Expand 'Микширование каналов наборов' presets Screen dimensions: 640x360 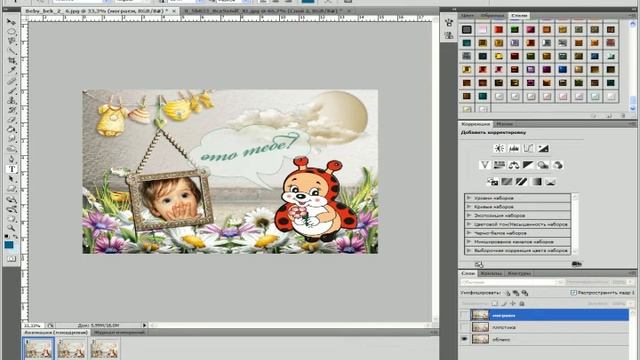[x=469, y=242]
